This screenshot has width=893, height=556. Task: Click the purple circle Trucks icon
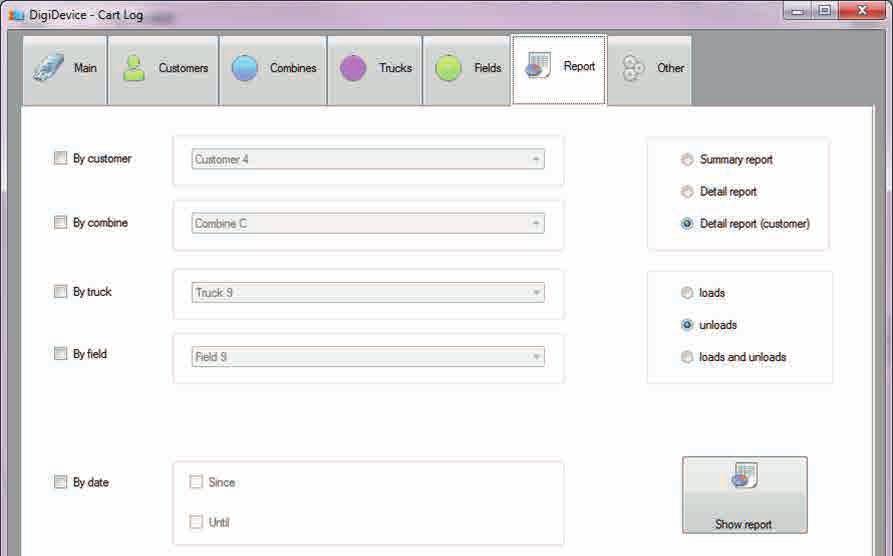pos(353,68)
